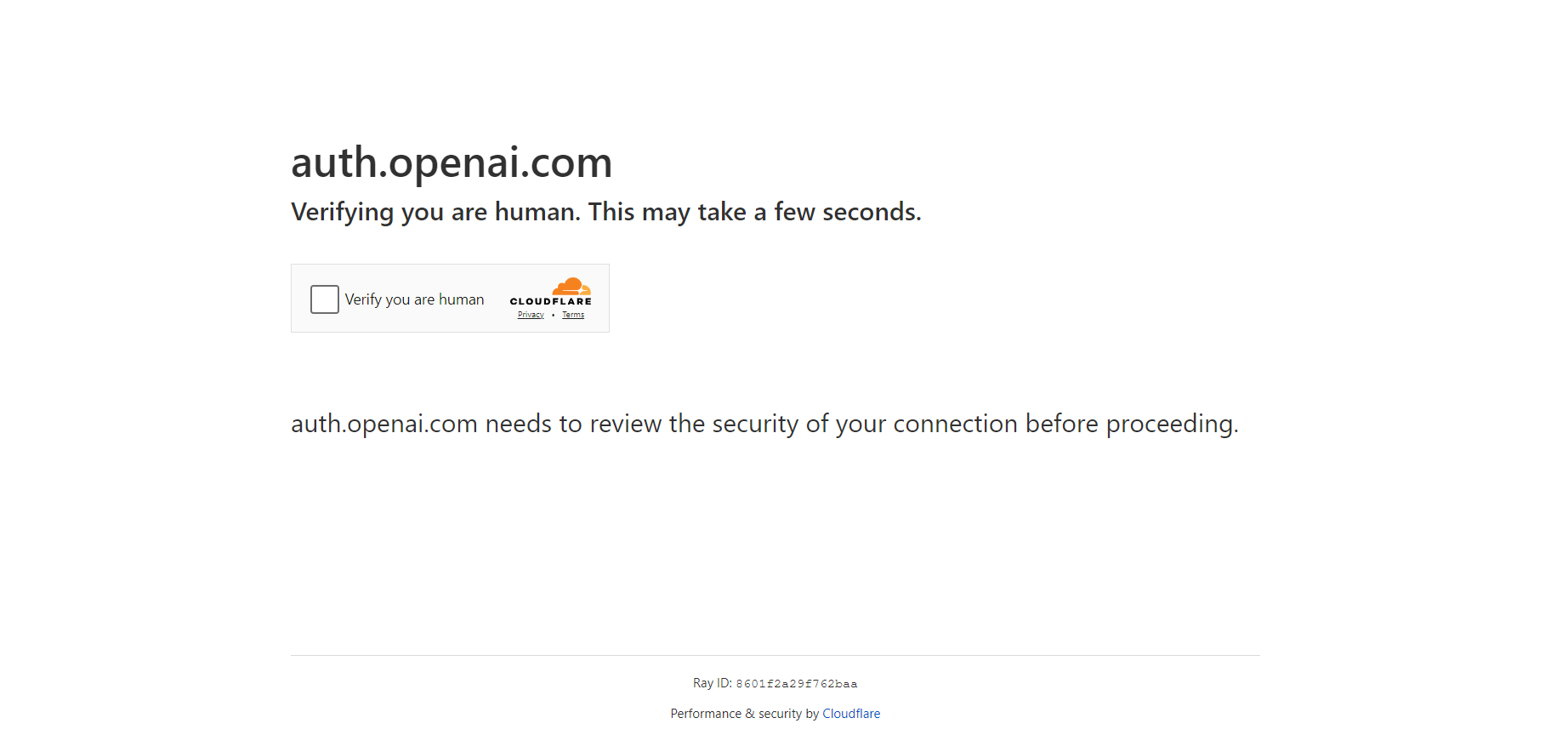Click the CLOUDFLARE wordmark in the widget

click(550, 301)
